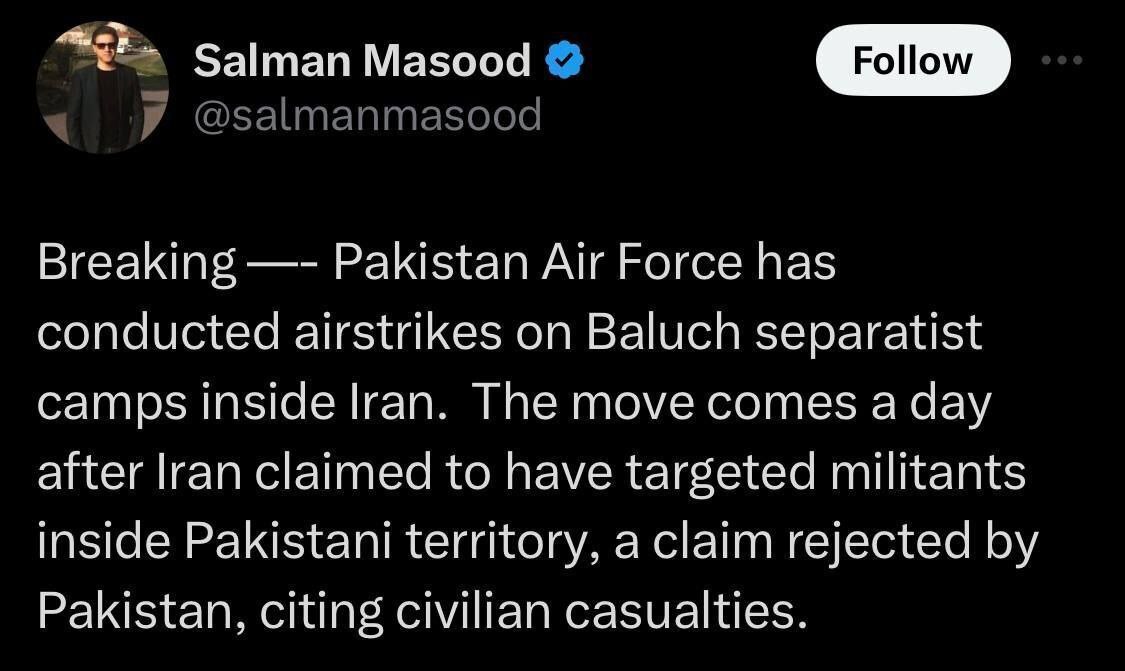Click the blue verified checkmark badge
Viewport: 1125px width, 671px height.
tap(564, 62)
